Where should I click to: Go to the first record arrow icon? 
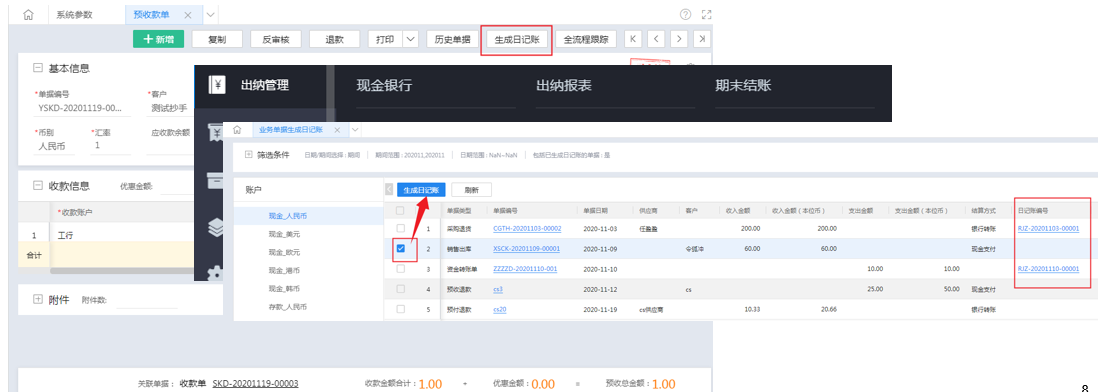pos(633,39)
